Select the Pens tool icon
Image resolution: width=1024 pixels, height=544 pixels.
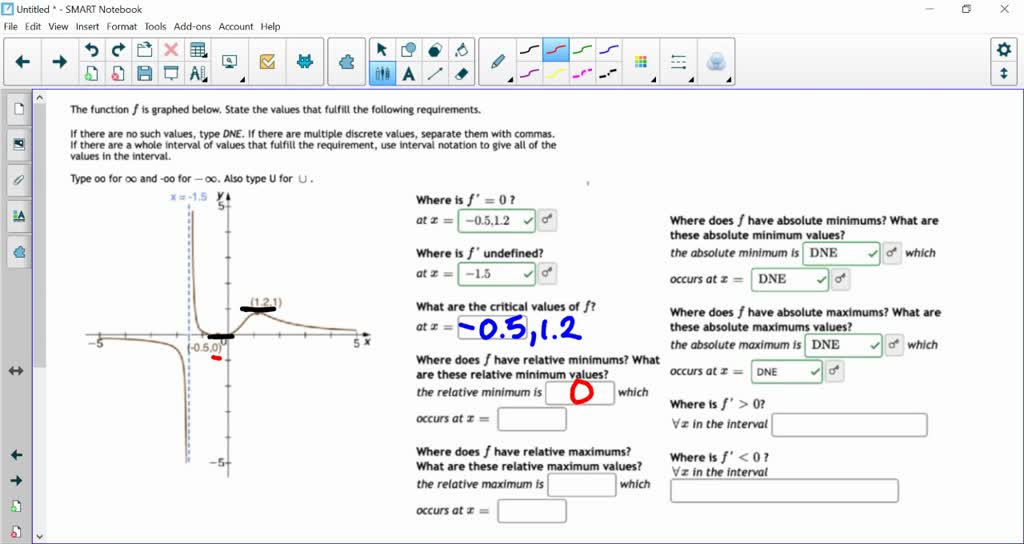point(382,74)
